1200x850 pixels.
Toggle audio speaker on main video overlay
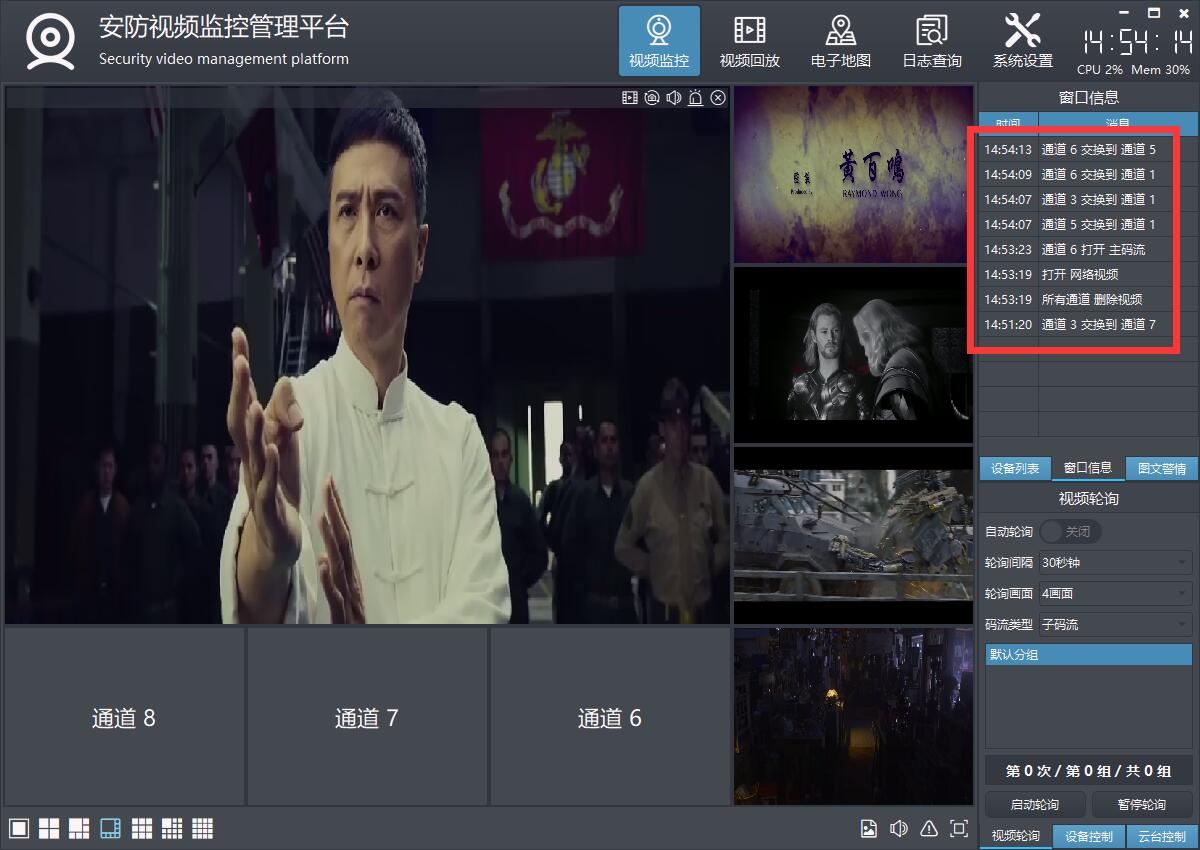coord(674,98)
